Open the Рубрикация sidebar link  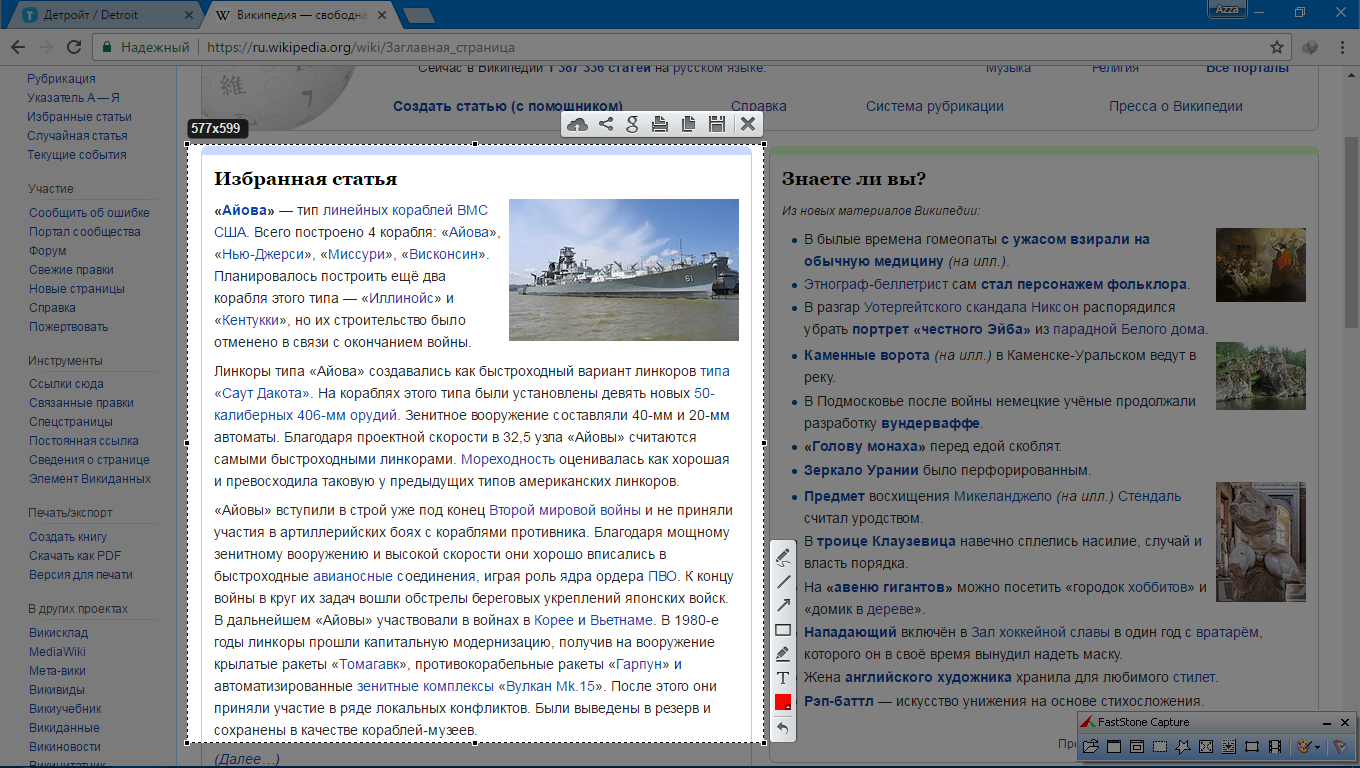(61, 79)
